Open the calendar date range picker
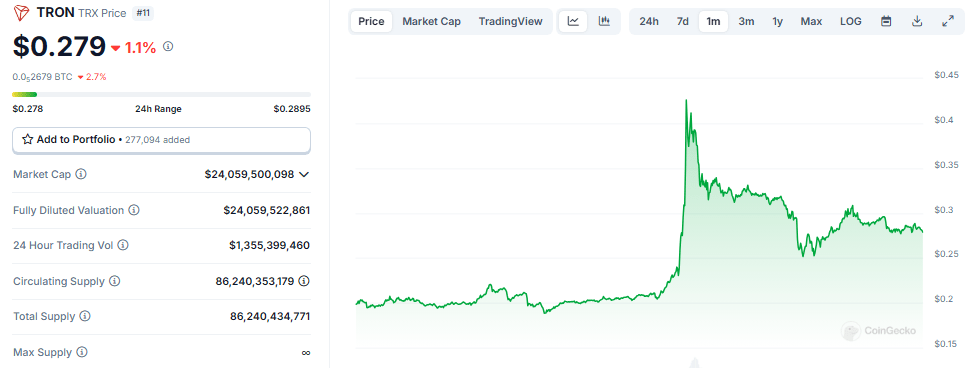This screenshot has height=368, width=977. (x=886, y=21)
